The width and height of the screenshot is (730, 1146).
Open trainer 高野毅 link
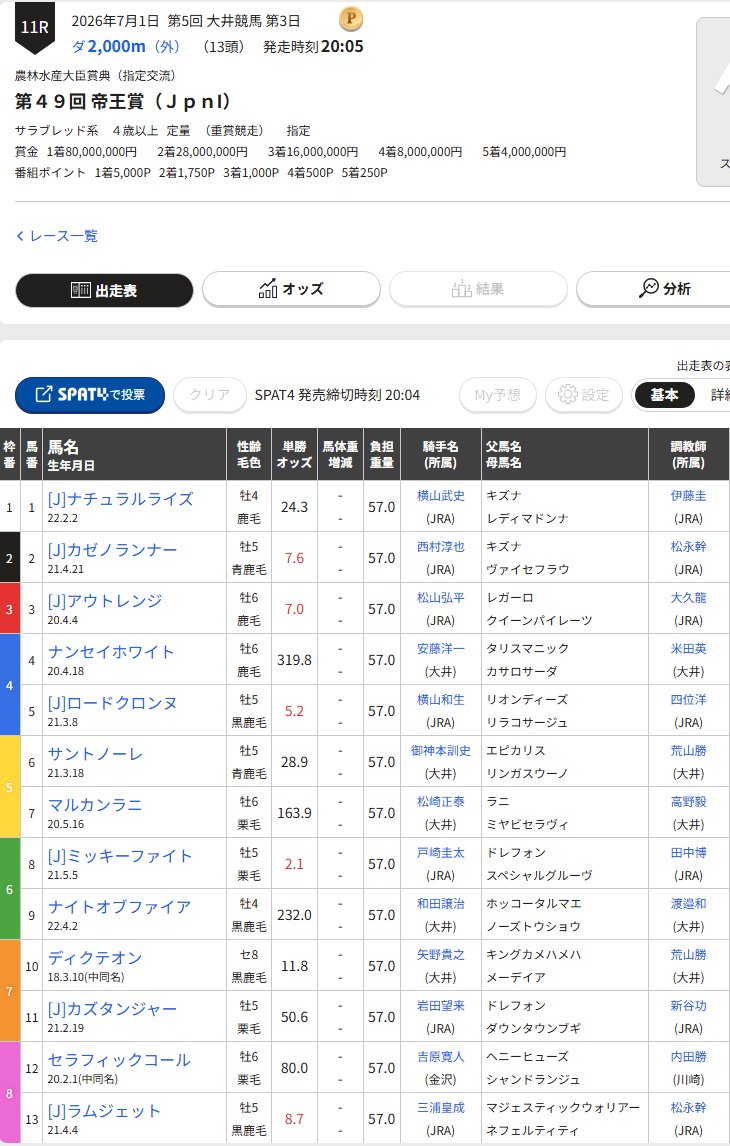688,802
